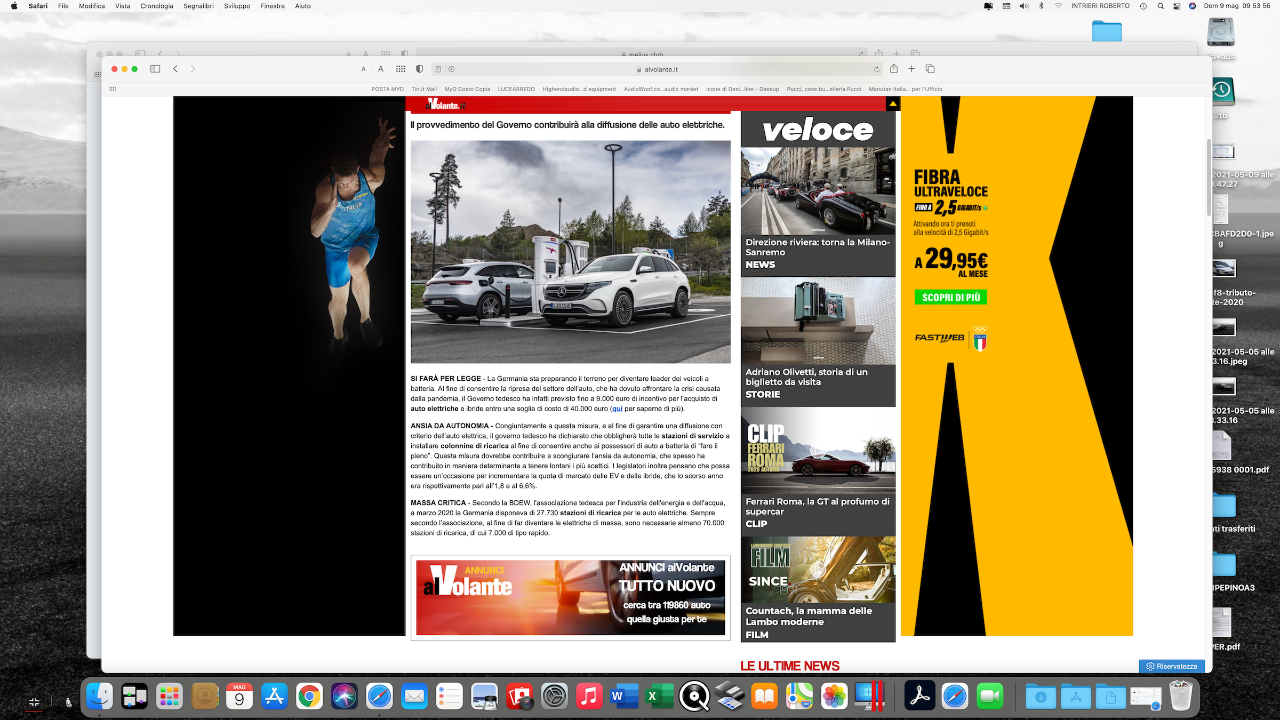
Task: Click the SCOPRI DI PIÙ button
Action: [951, 297]
